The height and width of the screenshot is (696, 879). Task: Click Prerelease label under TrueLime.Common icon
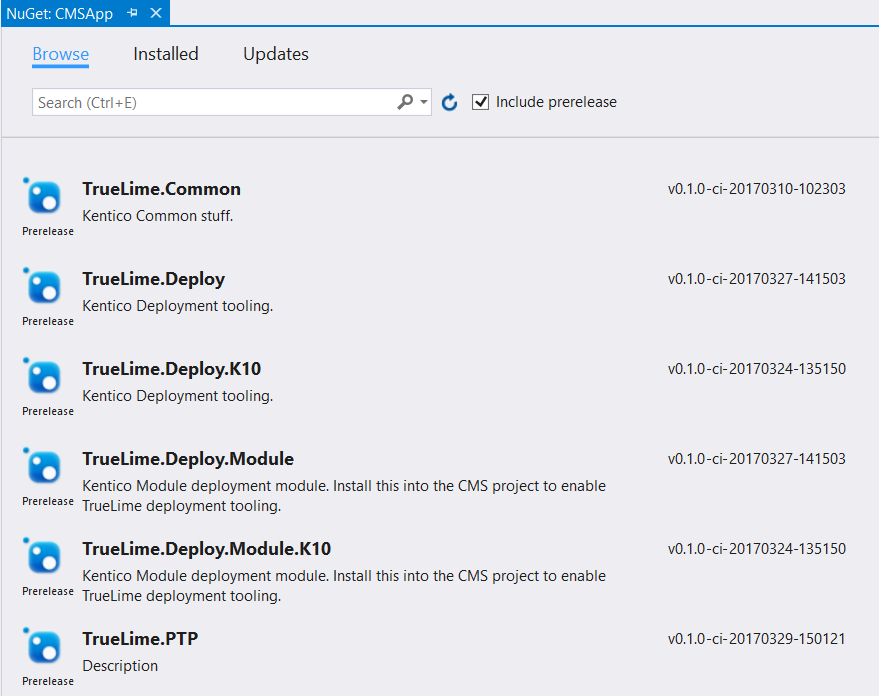pos(48,231)
